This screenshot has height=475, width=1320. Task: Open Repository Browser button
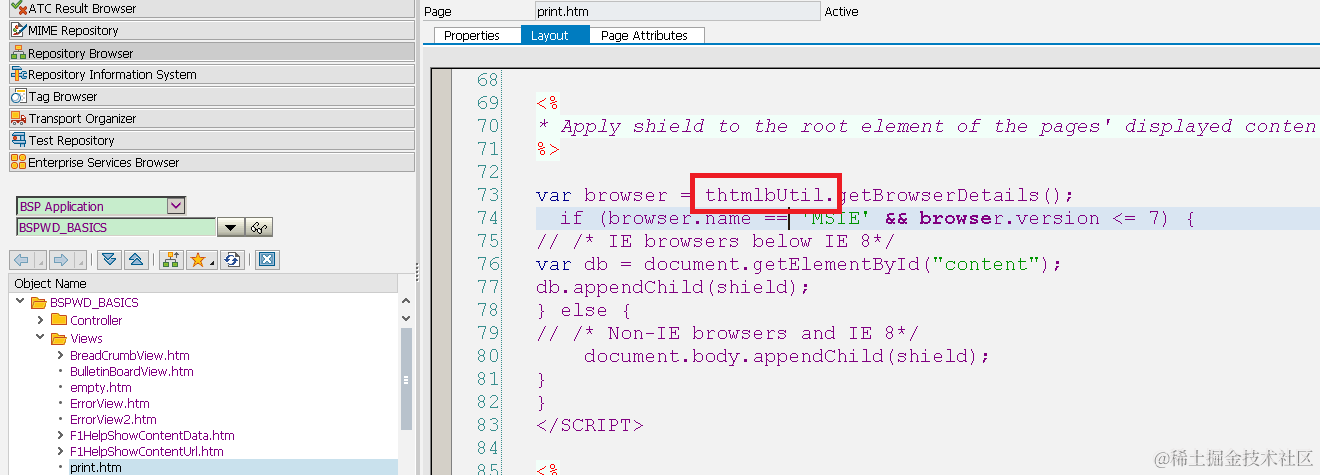tap(211, 53)
